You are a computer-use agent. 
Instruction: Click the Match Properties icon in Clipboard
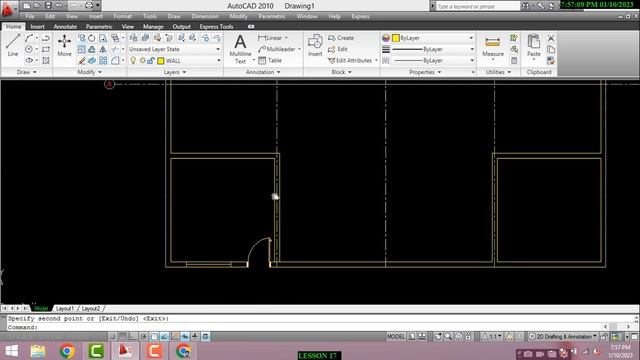point(551,60)
